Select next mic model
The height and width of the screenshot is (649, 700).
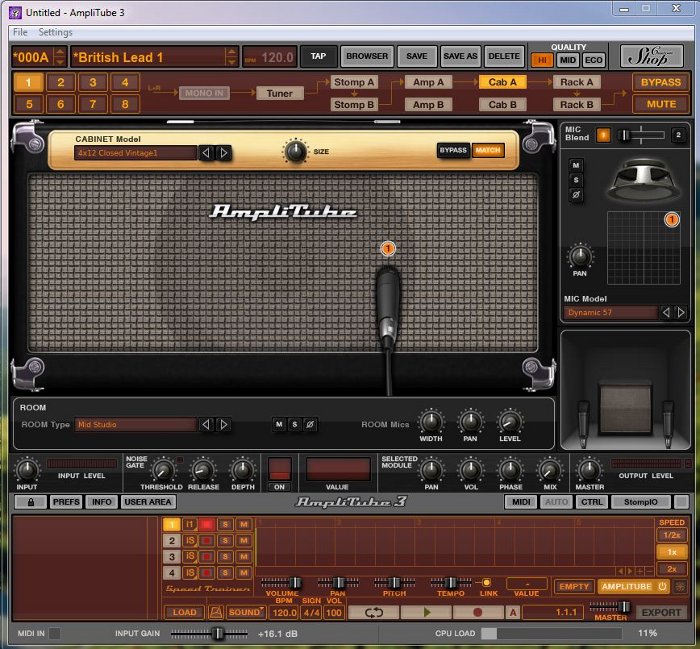(x=680, y=312)
